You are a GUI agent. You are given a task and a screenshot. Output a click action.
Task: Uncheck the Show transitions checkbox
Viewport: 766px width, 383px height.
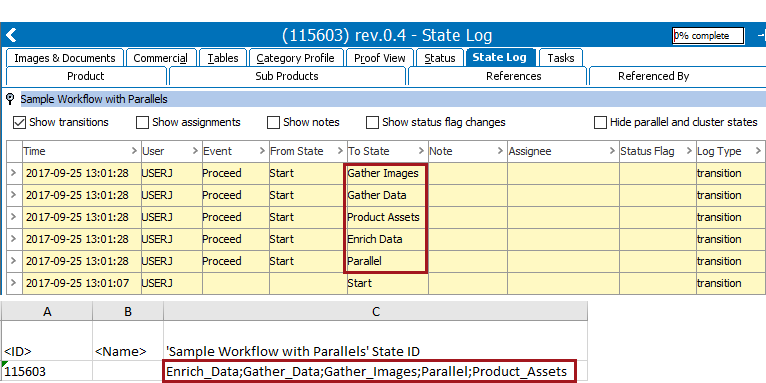[19, 122]
